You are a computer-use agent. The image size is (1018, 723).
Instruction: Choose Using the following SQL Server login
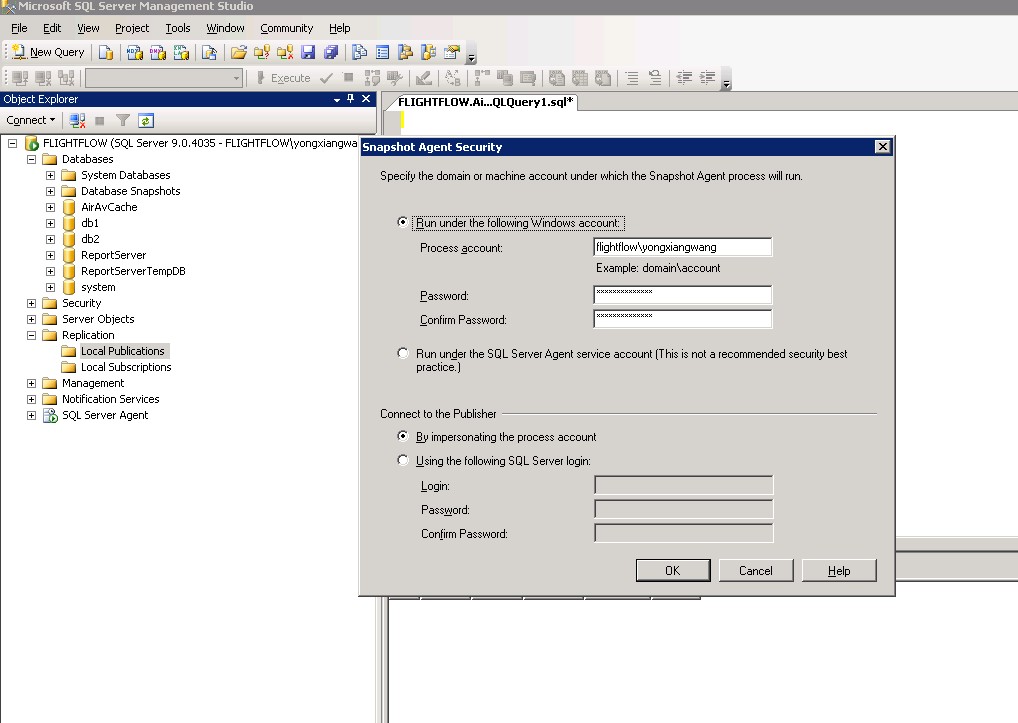click(403, 461)
